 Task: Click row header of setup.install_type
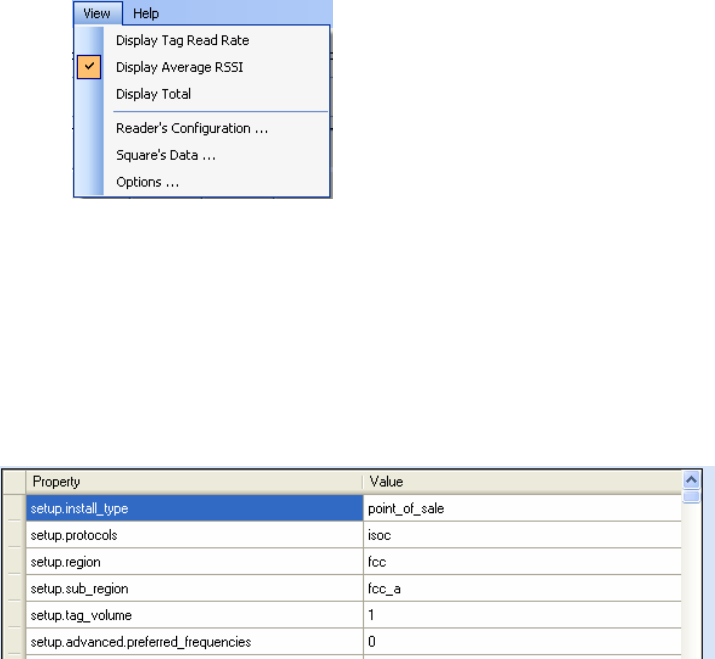click(x=14, y=508)
